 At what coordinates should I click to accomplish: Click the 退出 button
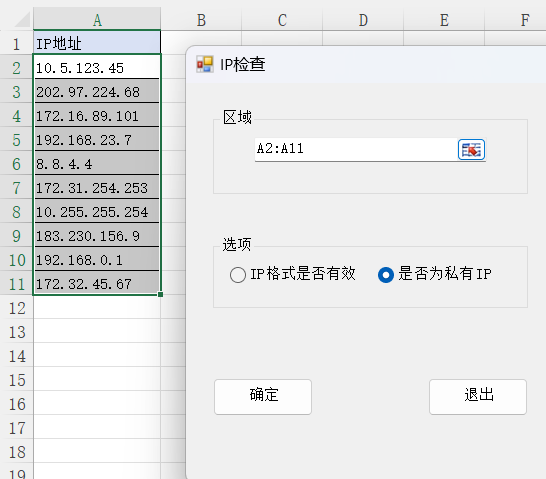click(x=478, y=397)
